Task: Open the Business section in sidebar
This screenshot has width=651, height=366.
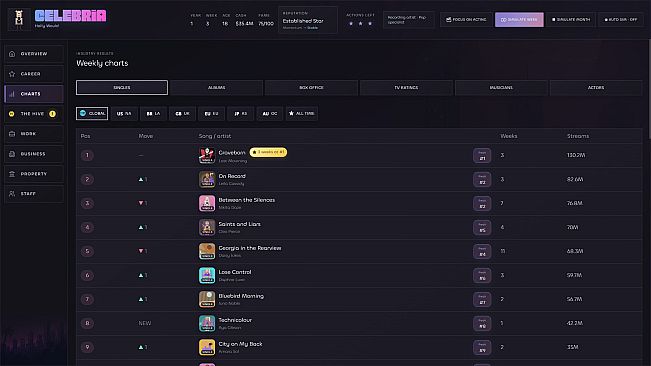Action: tap(34, 154)
